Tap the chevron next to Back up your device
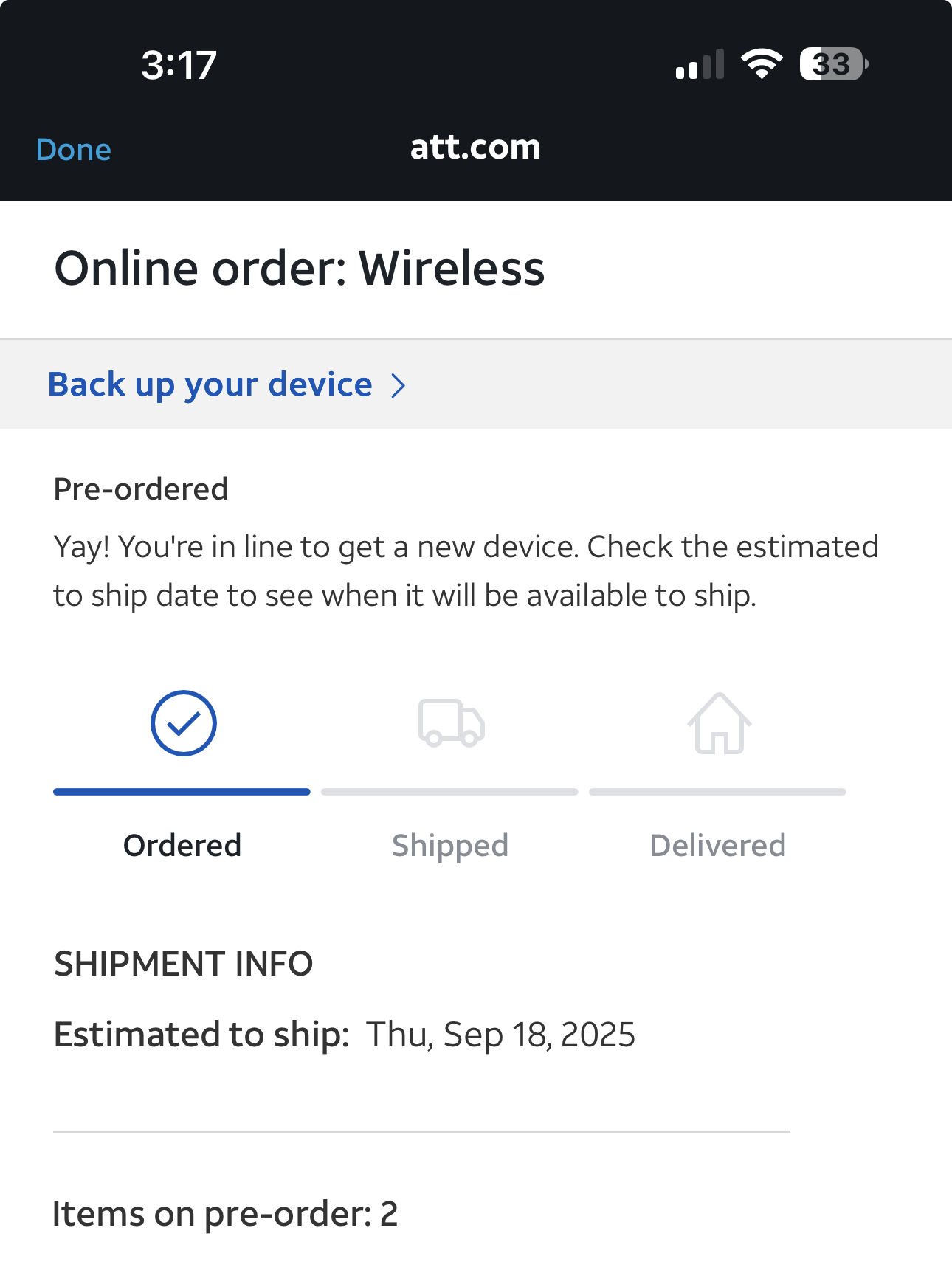The width and height of the screenshot is (952, 1273). point(399,385)
